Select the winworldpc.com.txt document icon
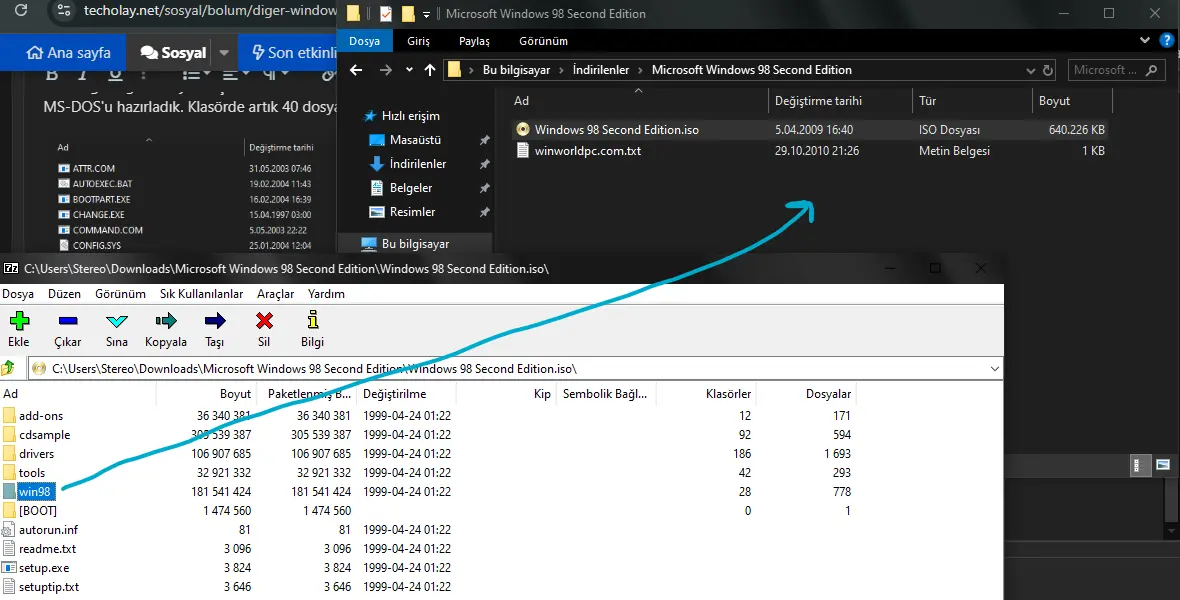 (x=523, y=151)
